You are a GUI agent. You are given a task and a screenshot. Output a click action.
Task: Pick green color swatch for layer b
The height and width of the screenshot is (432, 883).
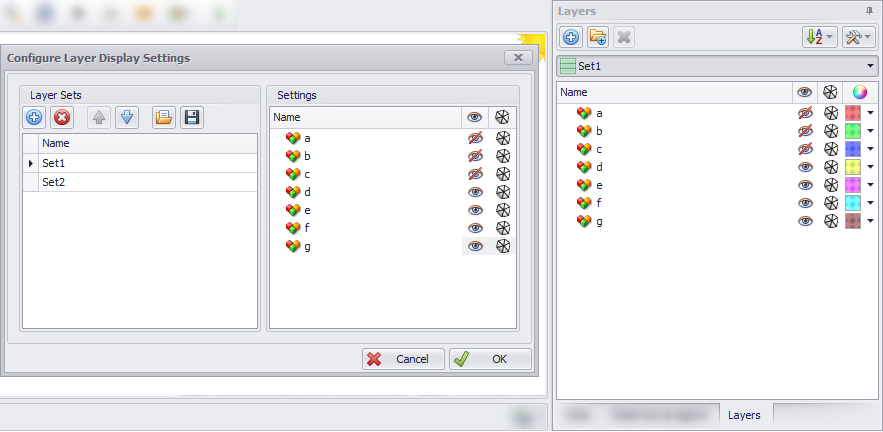[853, 131]
